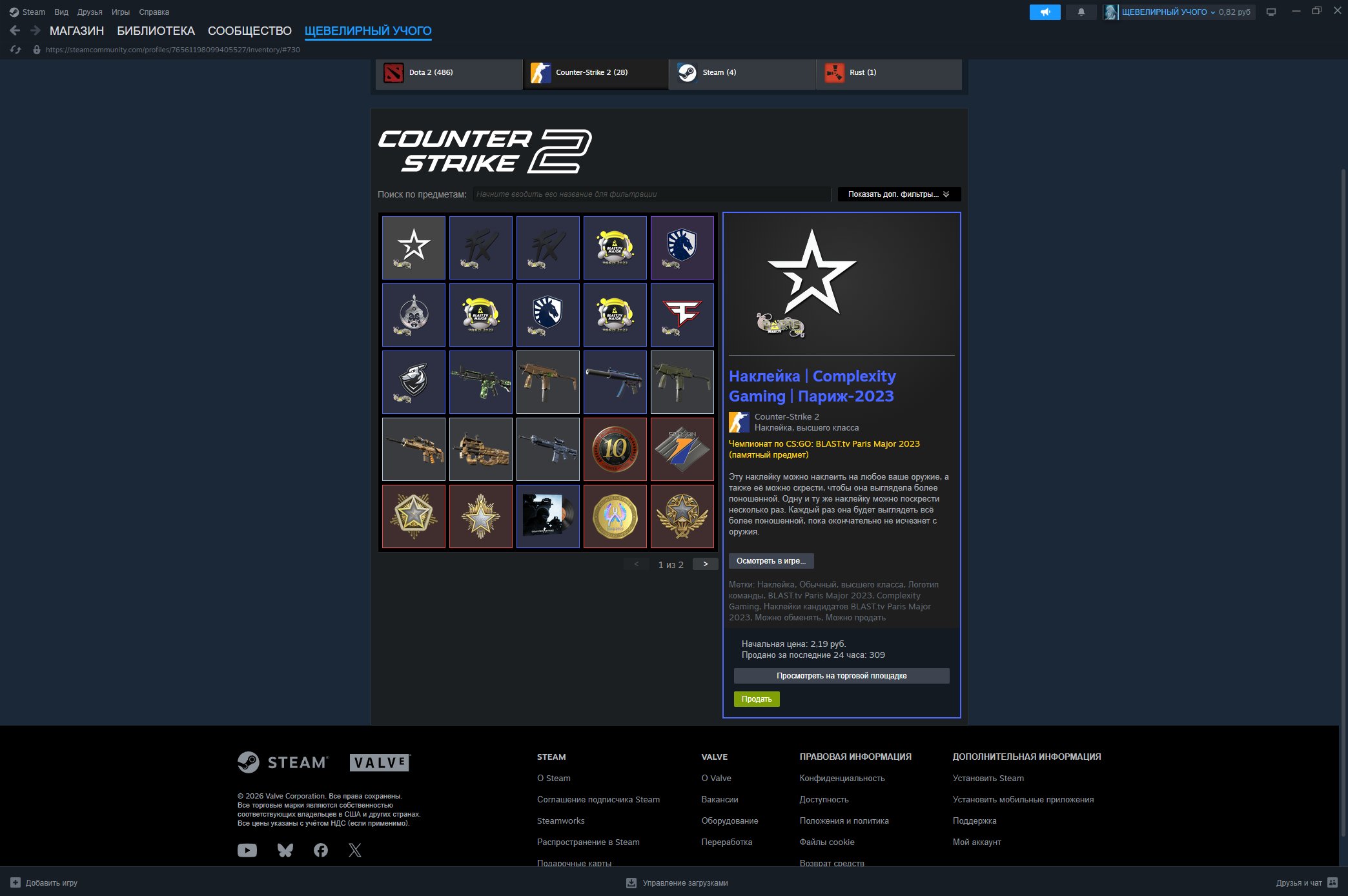Open the Друзья menu
The image size is (1348, 896).
pyautogui.click(x=90, y=12)
